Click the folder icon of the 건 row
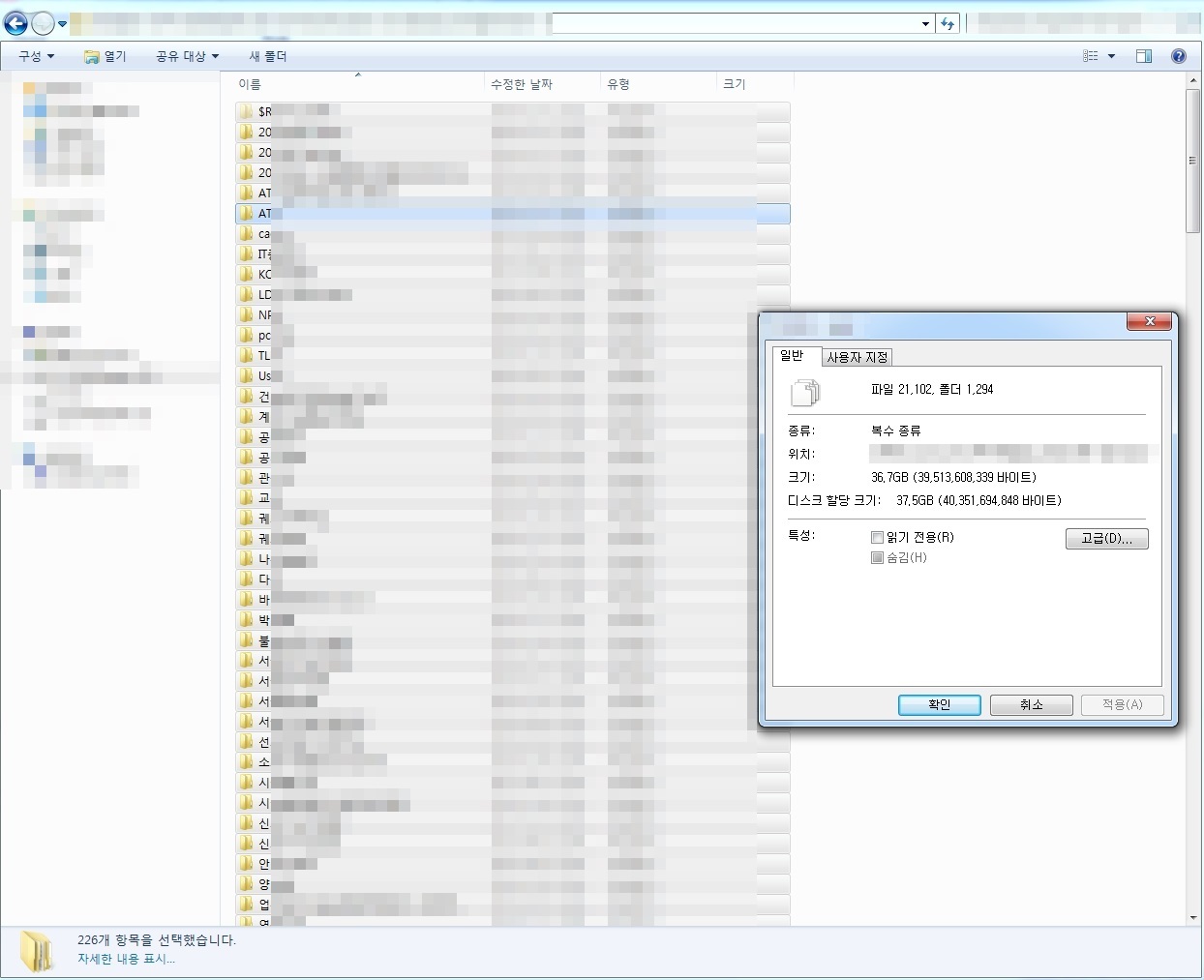 coord(246,396)
